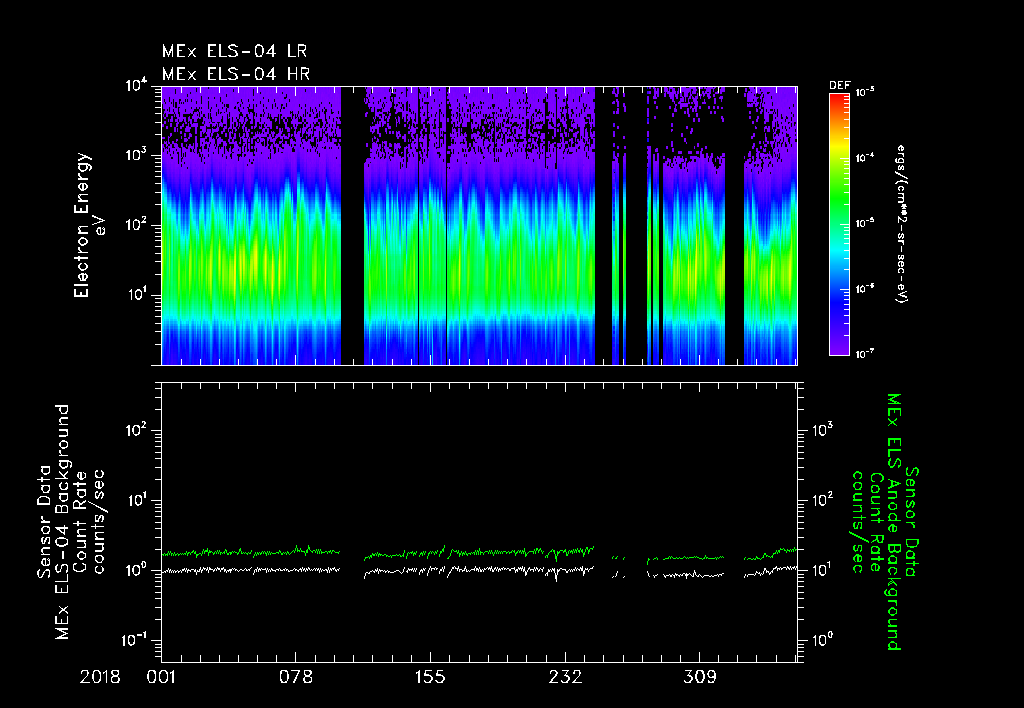Click the rainbow DEF color scale bar
The height and width of the screenshot is (708, 1024).
click(x=839, y=224)
